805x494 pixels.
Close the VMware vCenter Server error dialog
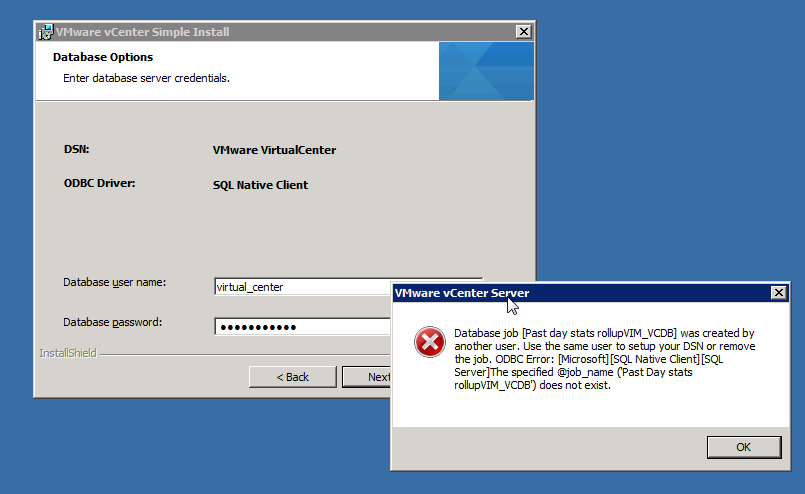click(778, 293)
